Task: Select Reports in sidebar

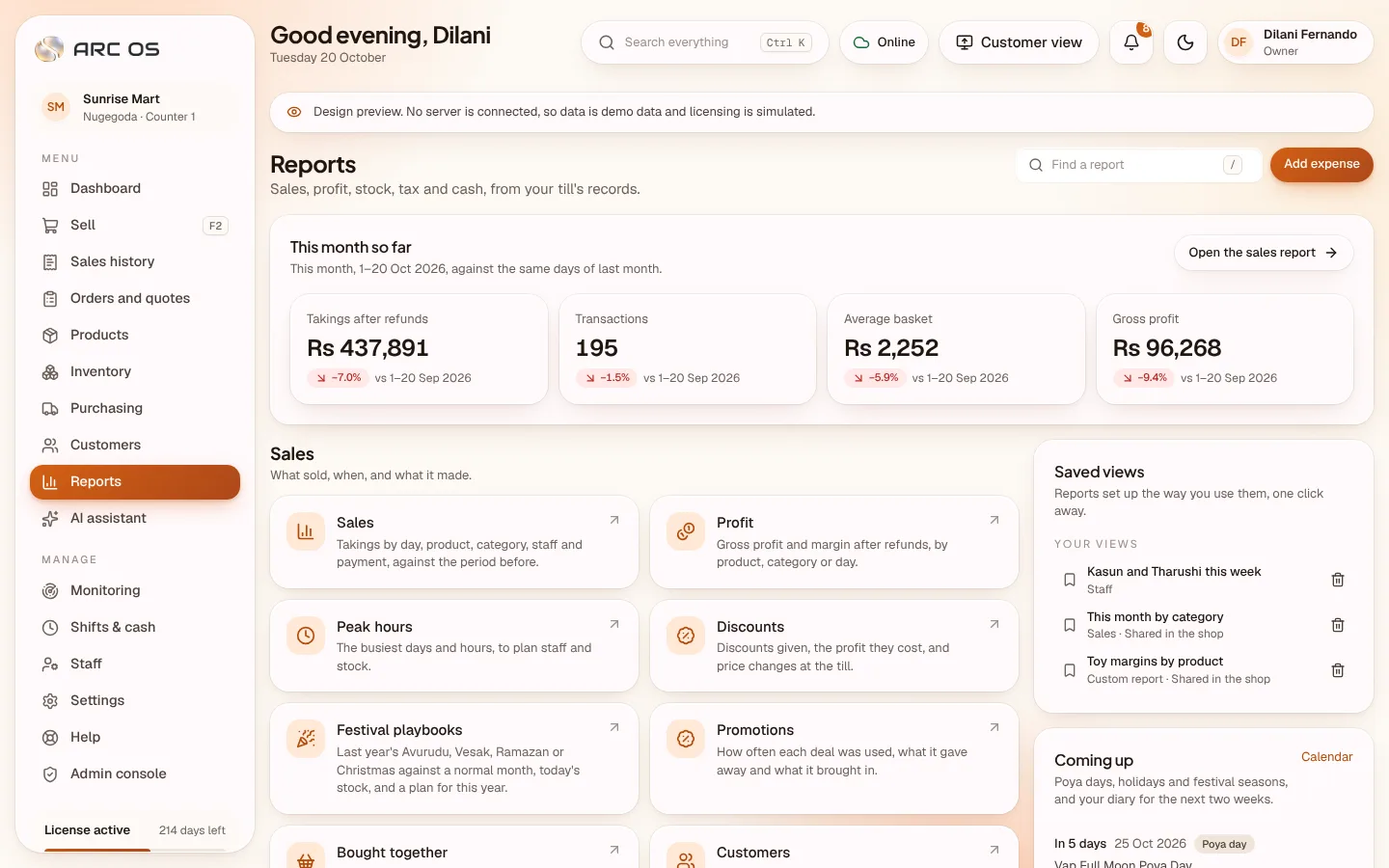Action: (135, 482)
